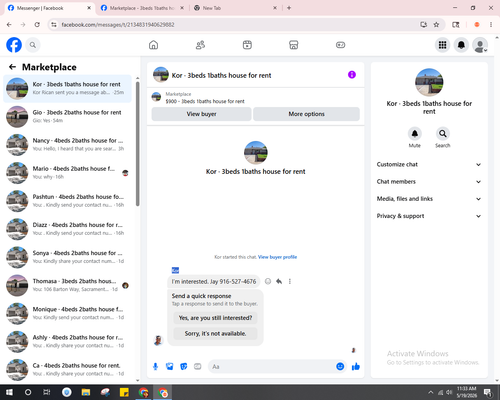Screen dimensions: 500x400
Task: Open more options dots beside the message
Action: point(290,281)
